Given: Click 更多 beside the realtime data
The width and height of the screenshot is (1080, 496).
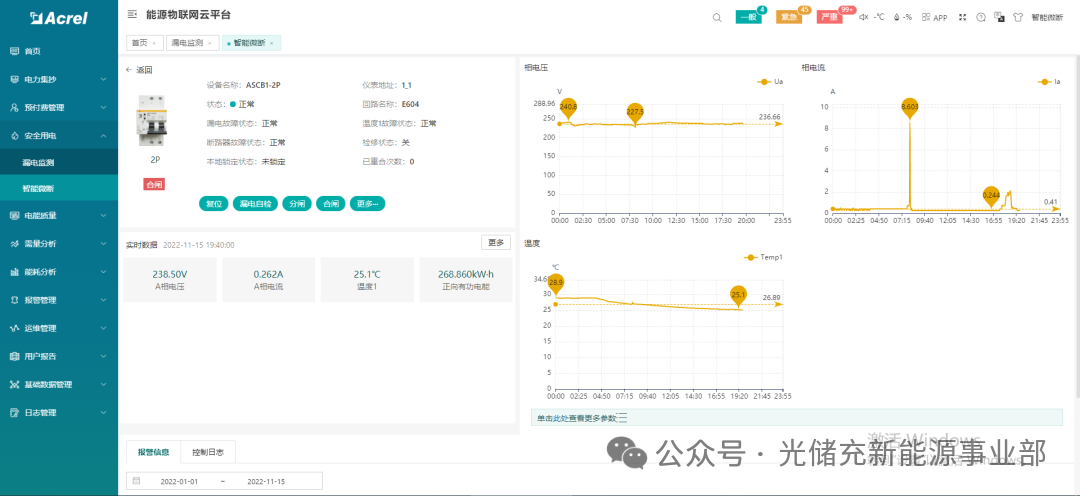Looking at the screenshot, I should [x=496, y=242].
